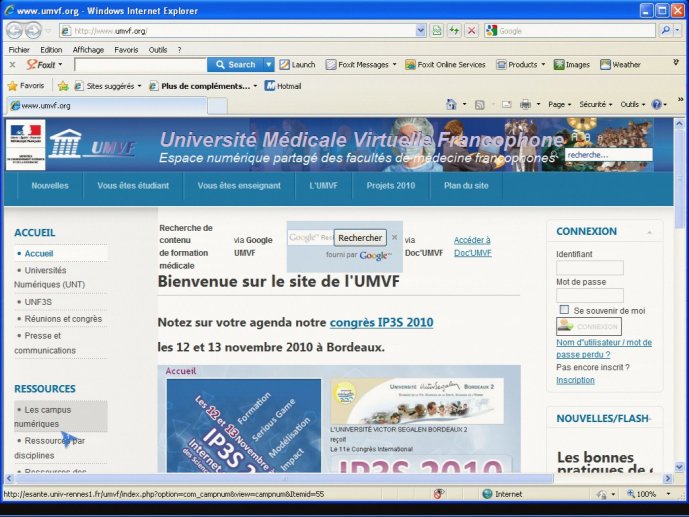
Task: Open the Favoris star panel
Action: [x=26, y=86]
